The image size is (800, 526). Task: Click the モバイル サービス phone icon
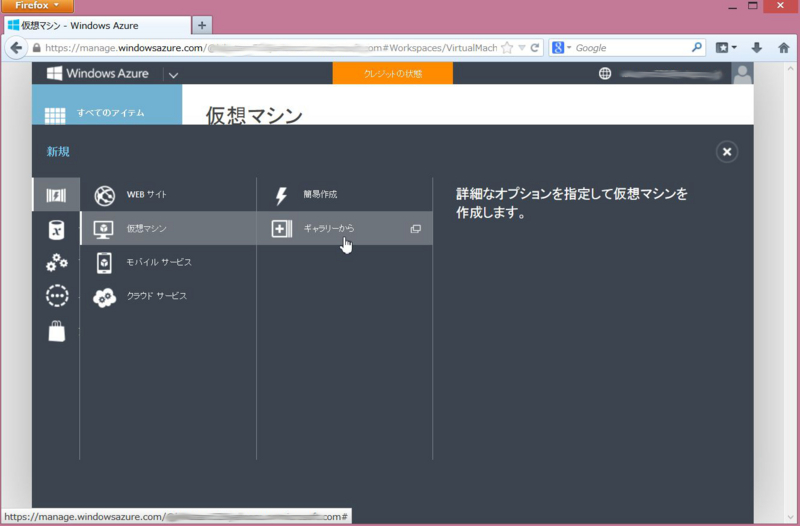click(104, 263)
